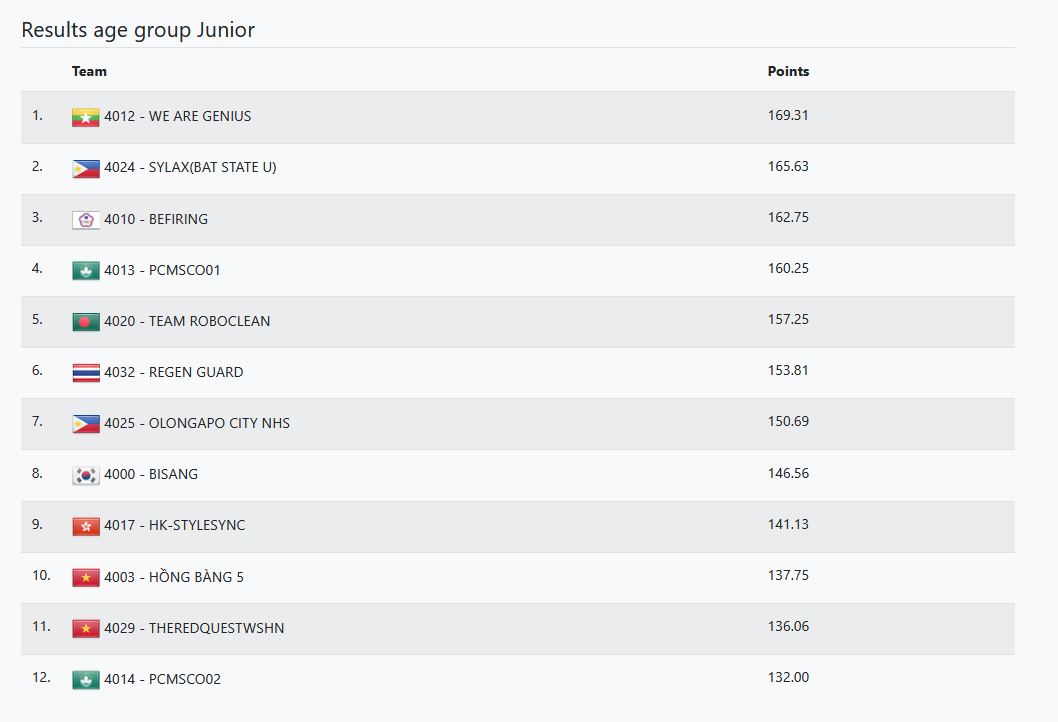Click the South Korea flag beside BISANG
1058x722 pixels.
coord(86,475)
